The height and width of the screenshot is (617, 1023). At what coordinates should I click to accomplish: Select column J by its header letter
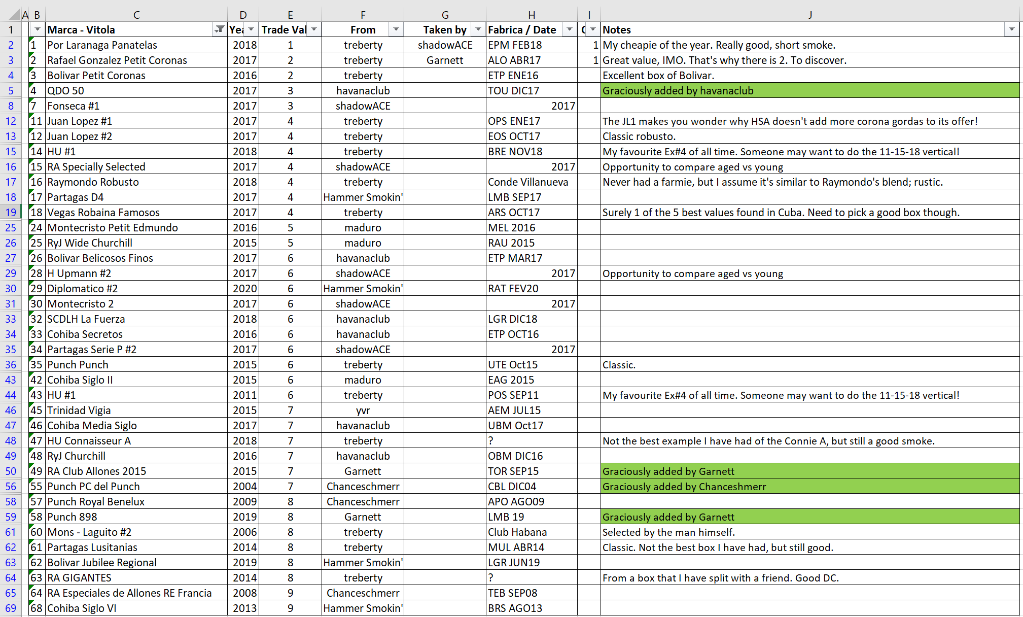pyautogui.click(x=810, y=14)
